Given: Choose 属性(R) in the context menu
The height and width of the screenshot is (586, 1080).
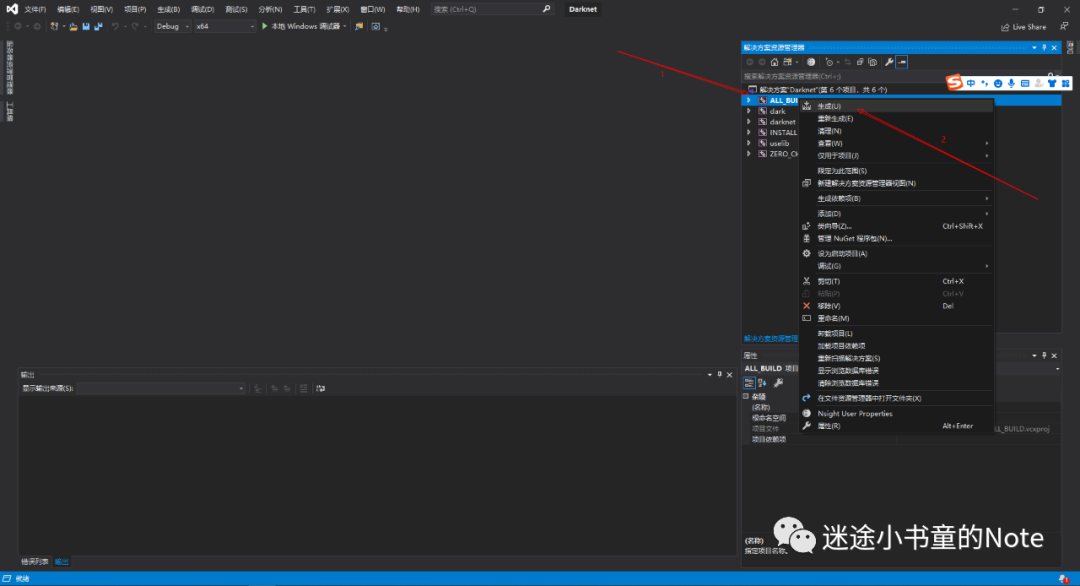Looking at the screenshot, I should click(896, 426).
